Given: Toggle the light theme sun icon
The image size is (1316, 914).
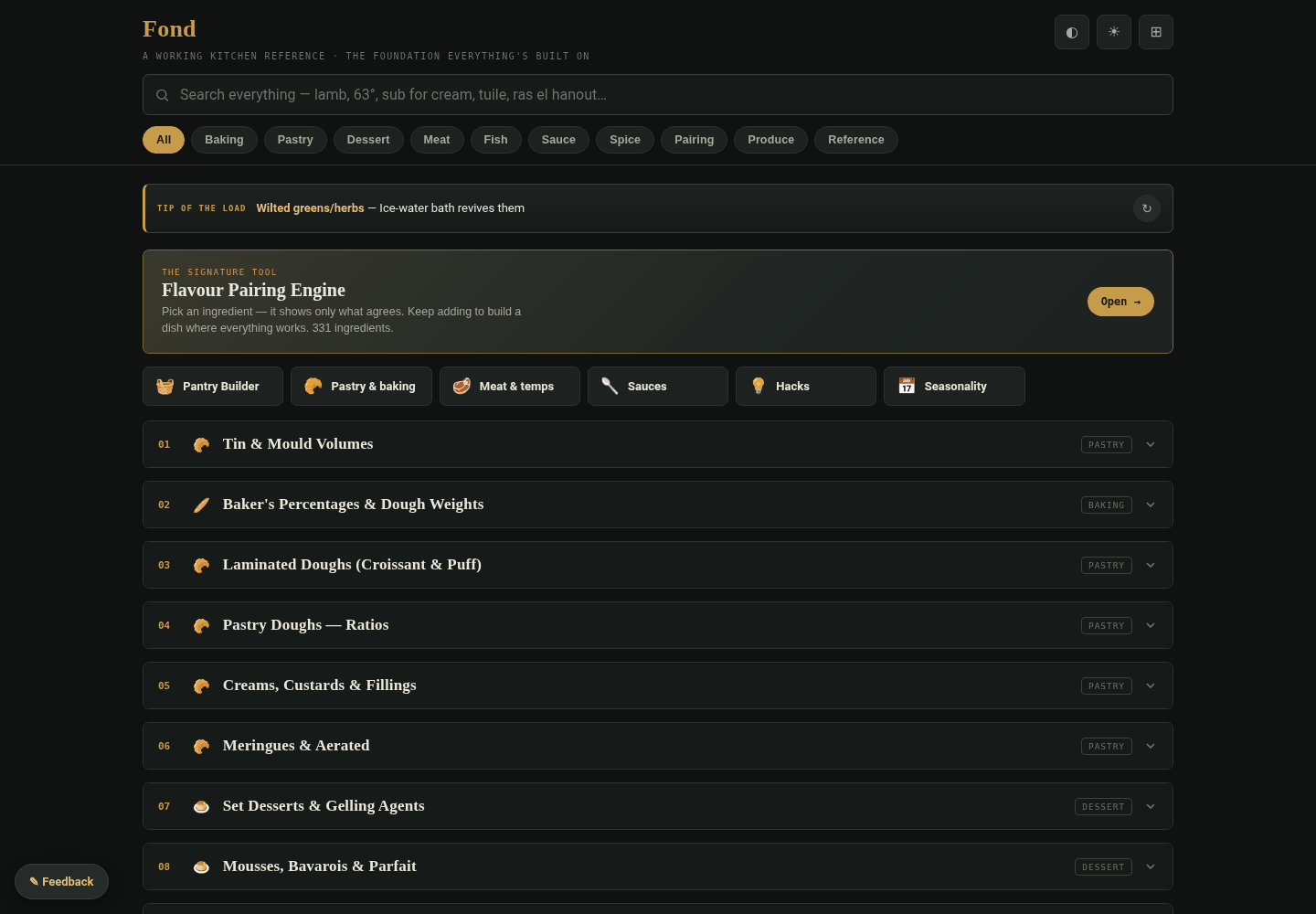Looking at the screenshot, I should pyautogui.click(x=1114, y=32).
